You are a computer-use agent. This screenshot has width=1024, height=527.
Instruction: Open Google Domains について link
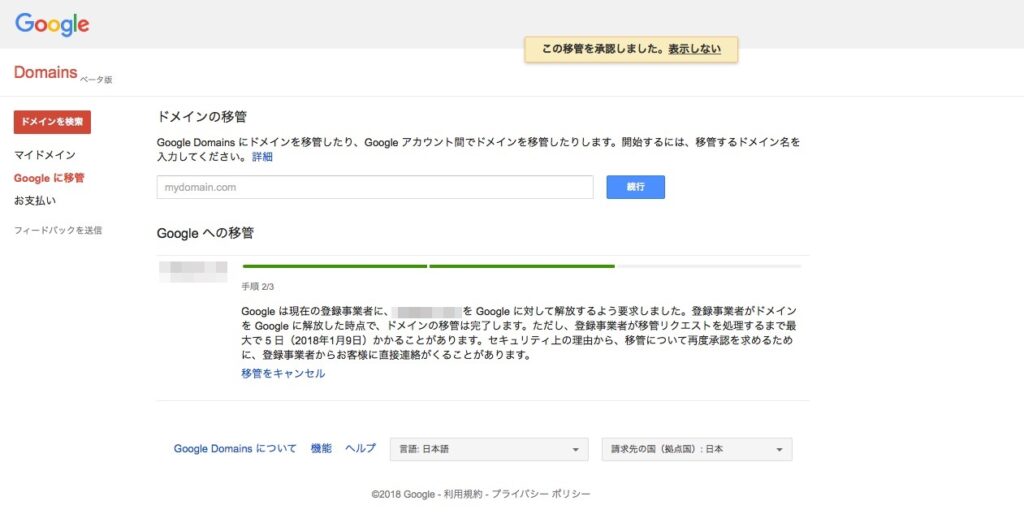pos(235,449)
